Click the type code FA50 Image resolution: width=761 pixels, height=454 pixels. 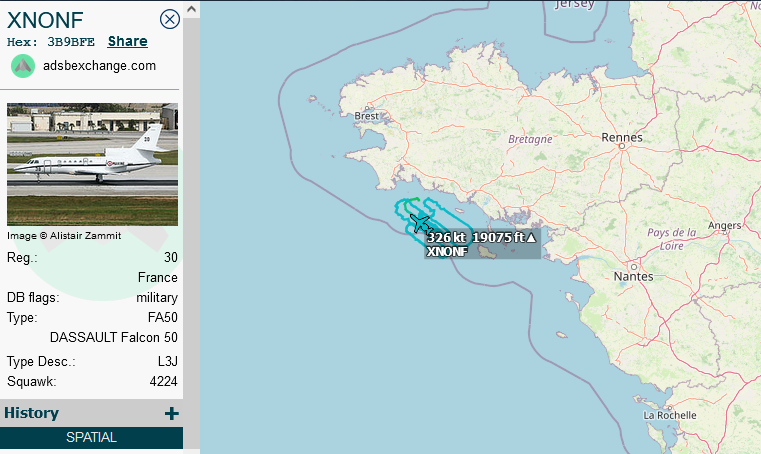click(x=163, y=317)
